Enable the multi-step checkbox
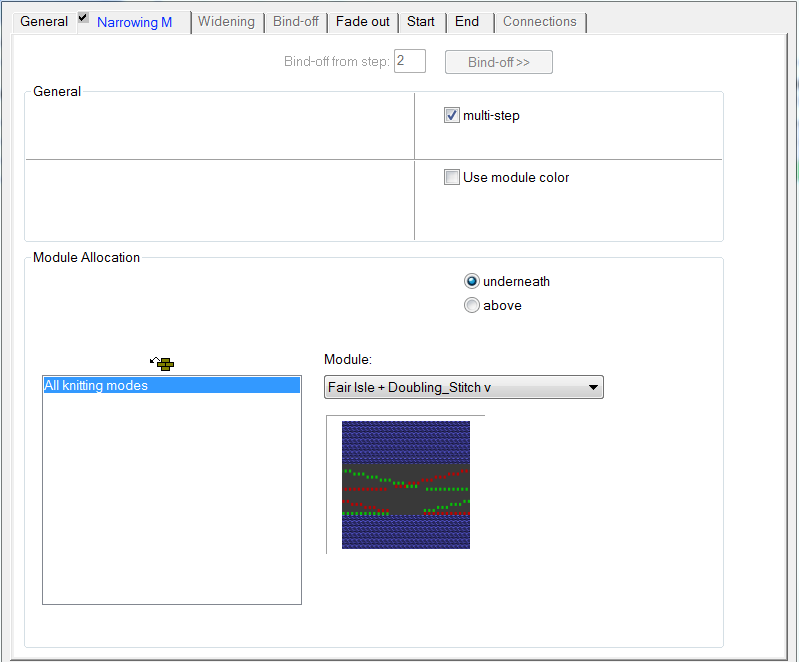This screenshot has width=799, height=662. pos(452,116)
